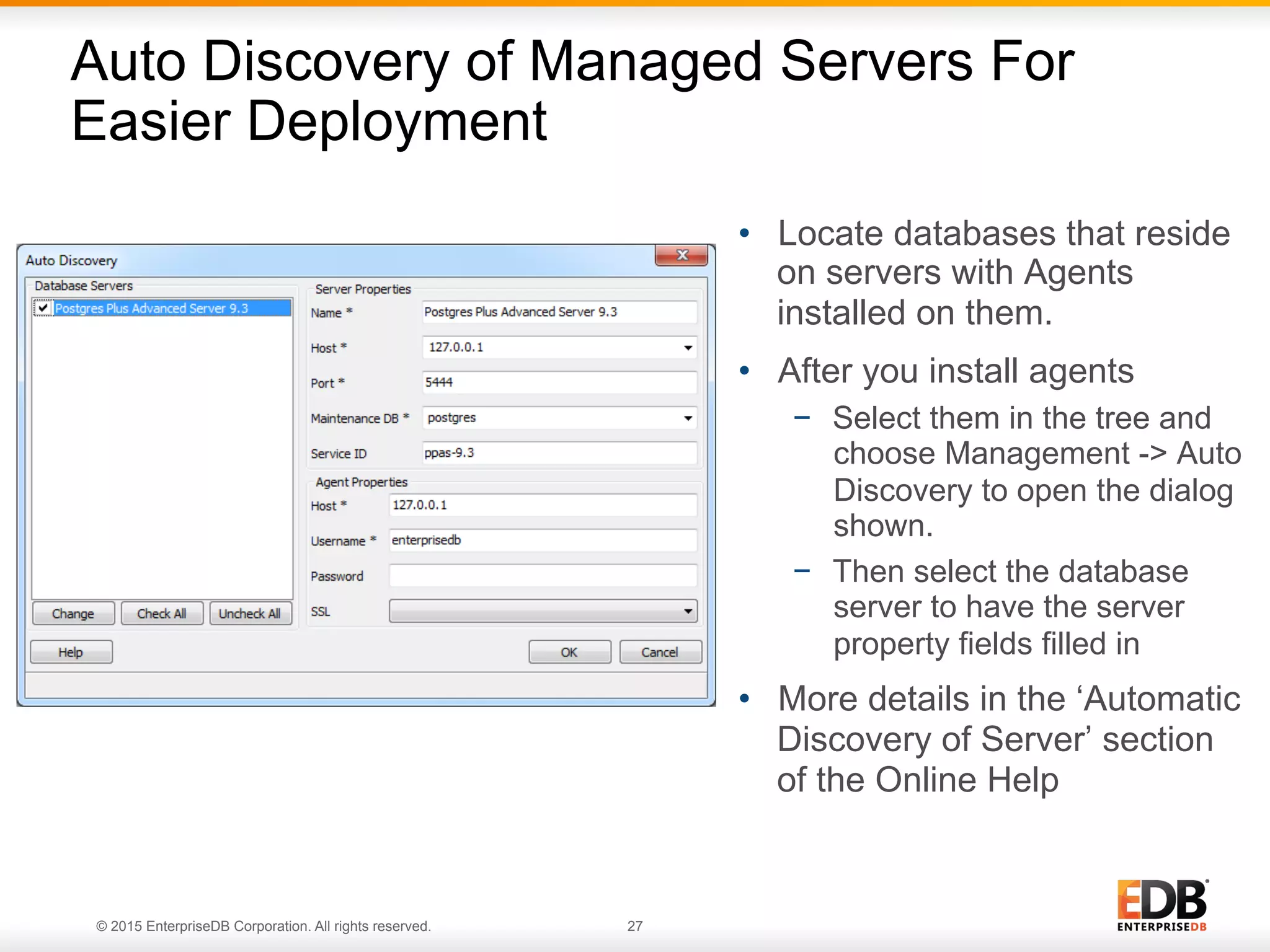Click the bullet 'After you install agents'

pos(956,371)
